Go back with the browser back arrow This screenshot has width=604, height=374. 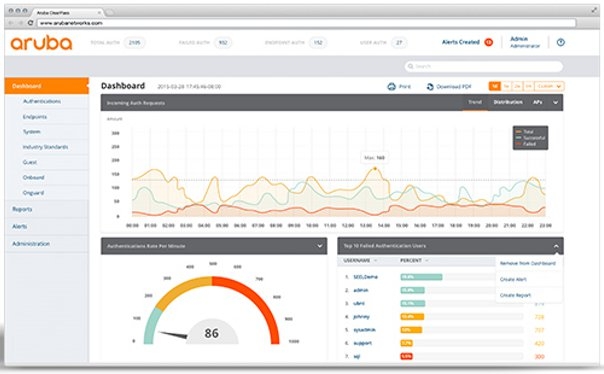point(11,23)
